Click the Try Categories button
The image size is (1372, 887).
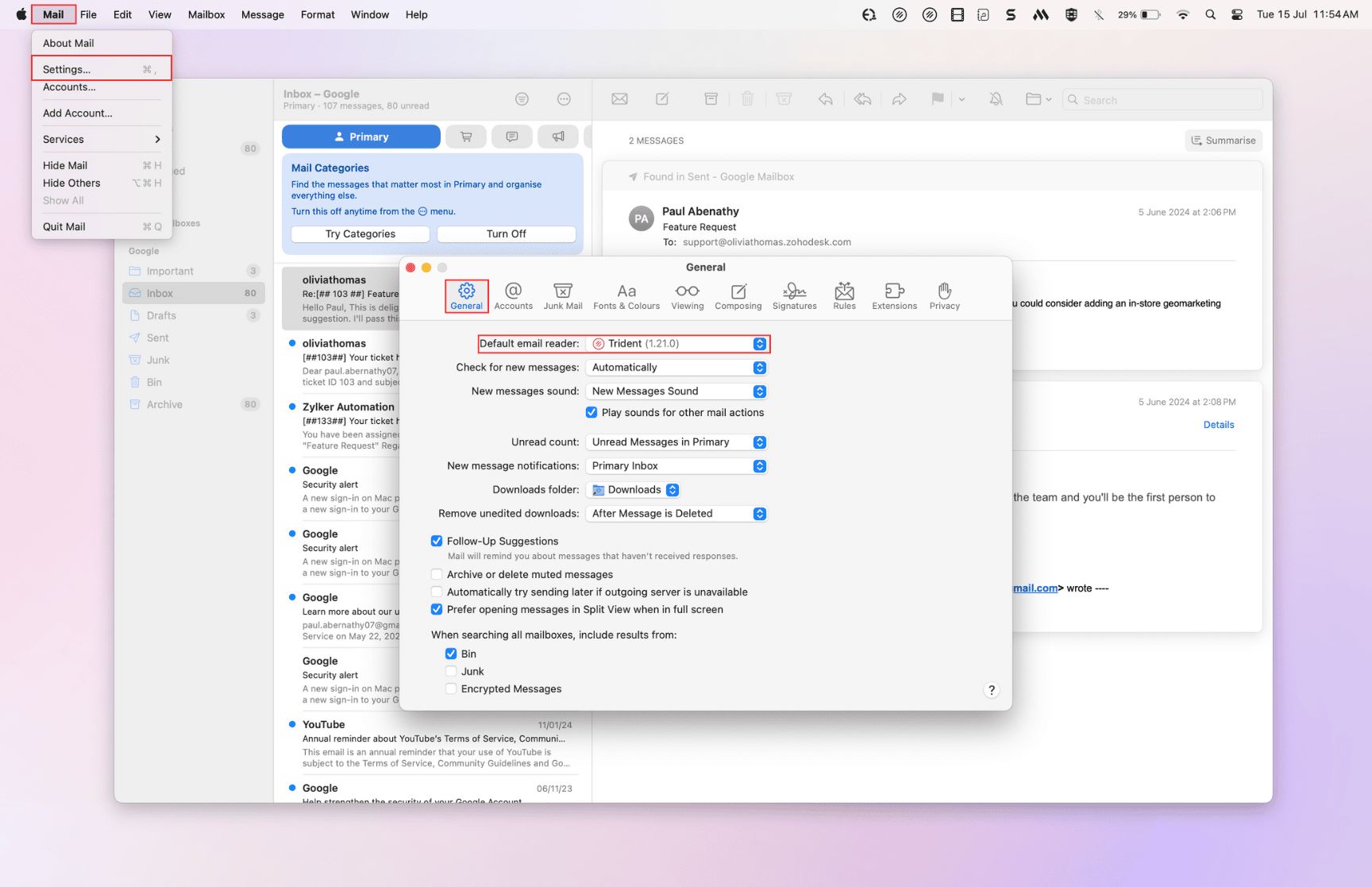360,233
